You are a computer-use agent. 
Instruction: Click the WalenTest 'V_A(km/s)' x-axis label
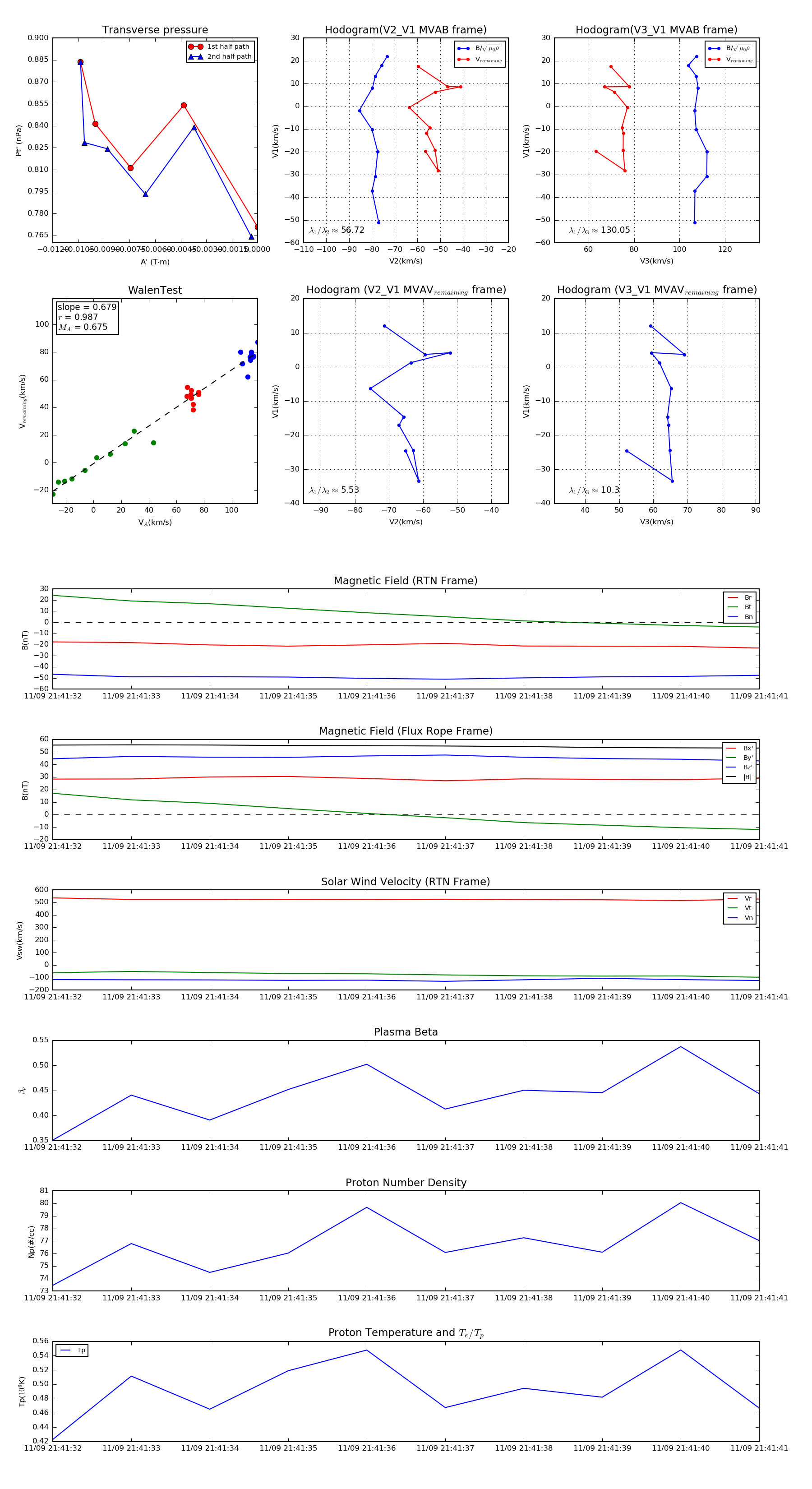pos(155,522)
